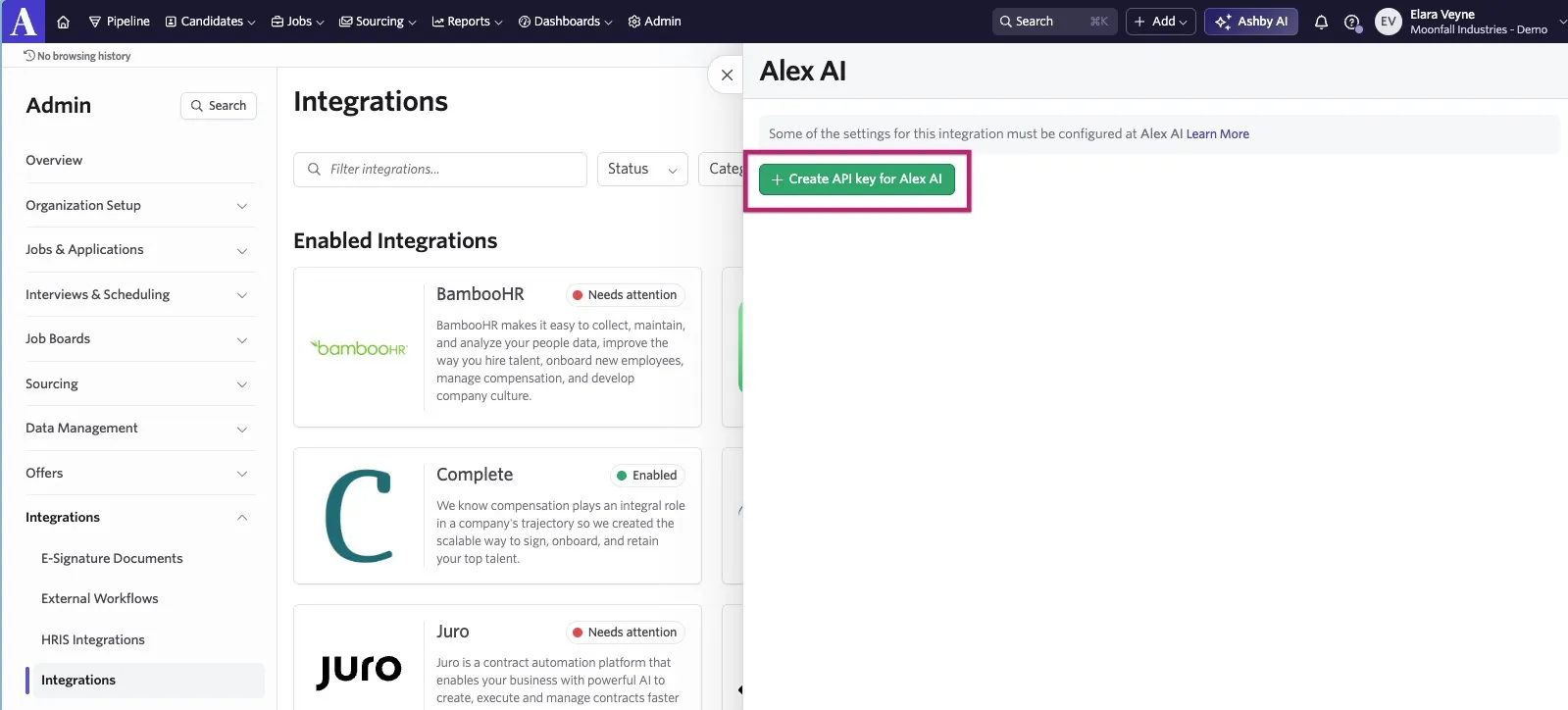Open the Jobs dropdown menu
Image resolution: width=1568 pixels, height=710 pixels.
coord(297,22)
